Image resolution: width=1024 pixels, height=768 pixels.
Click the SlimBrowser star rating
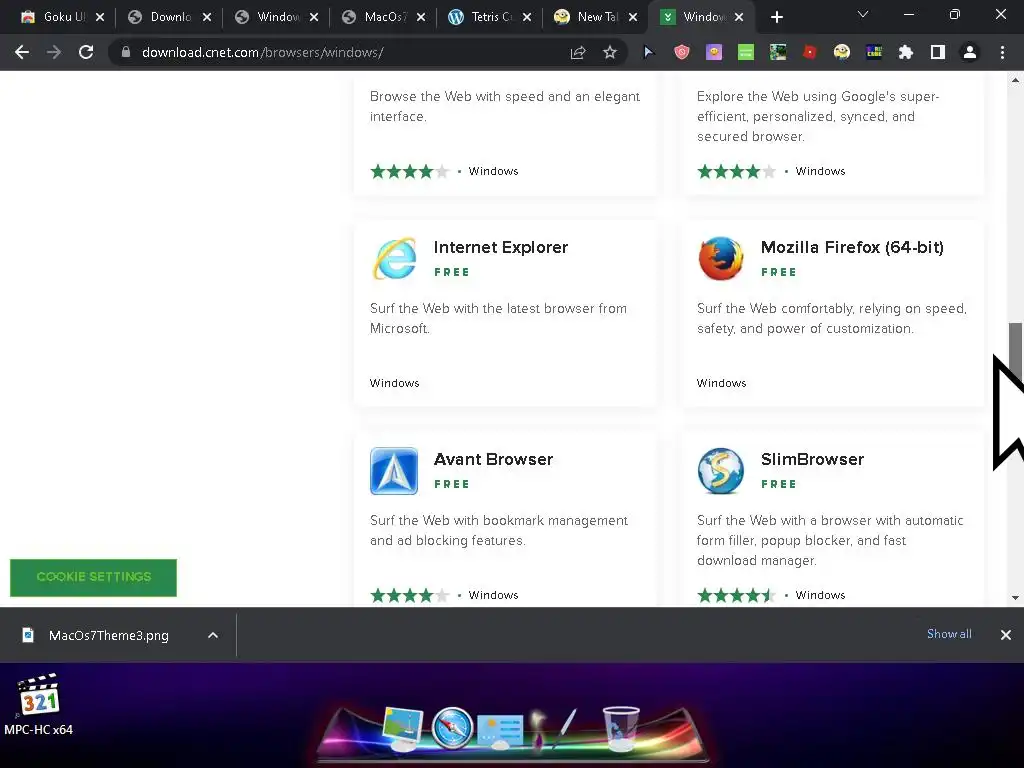point(737,596)
